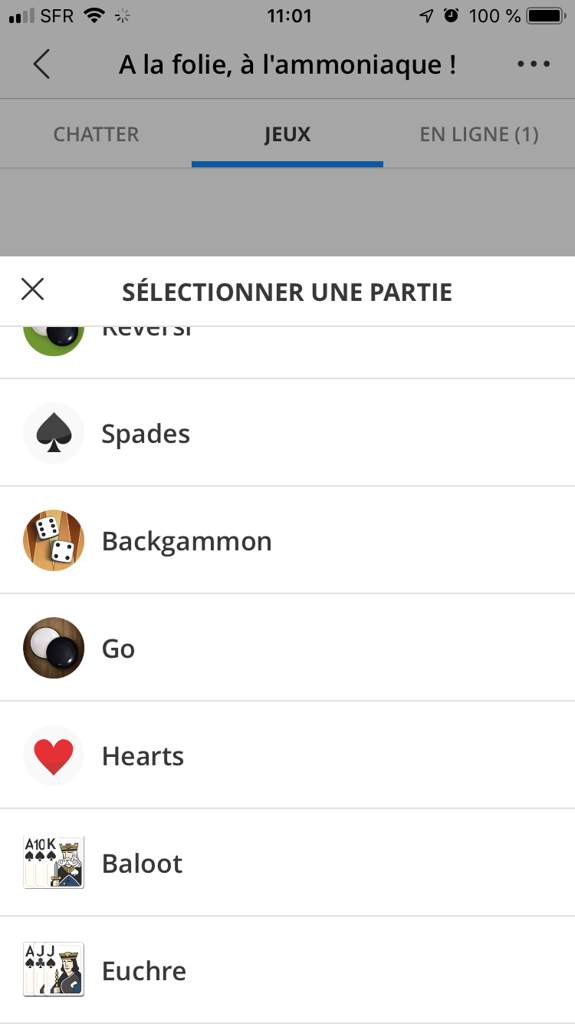Tap the Spades game icon
The width and height of the screenshot is (575, 1024).
(54, 433)
